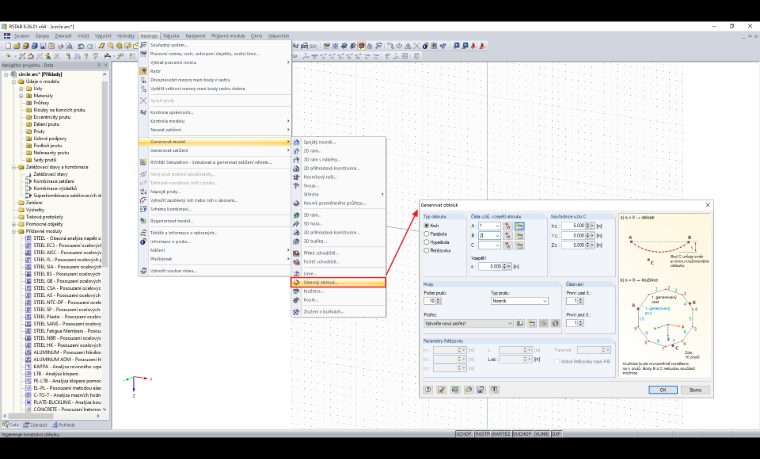
Task: Open the node B number dropdown
Action: click(497, 236)
